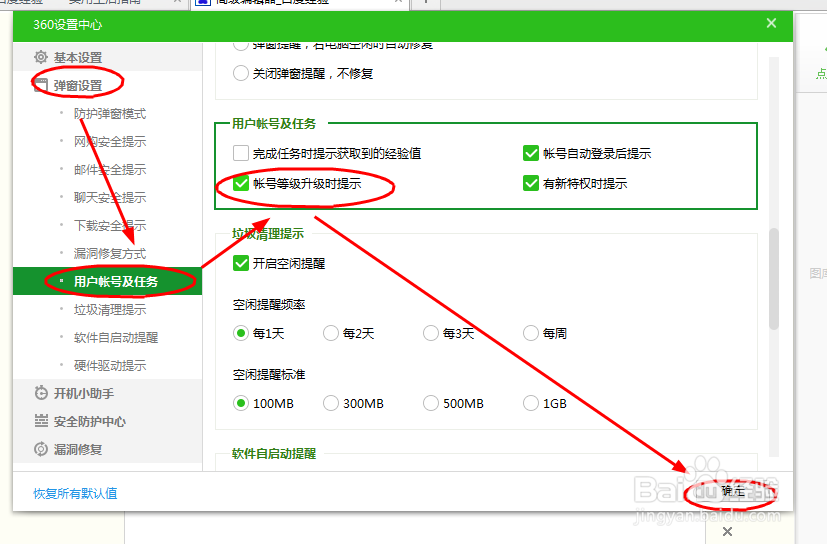Select 每1天 reminder frequency

click(241, 333)
